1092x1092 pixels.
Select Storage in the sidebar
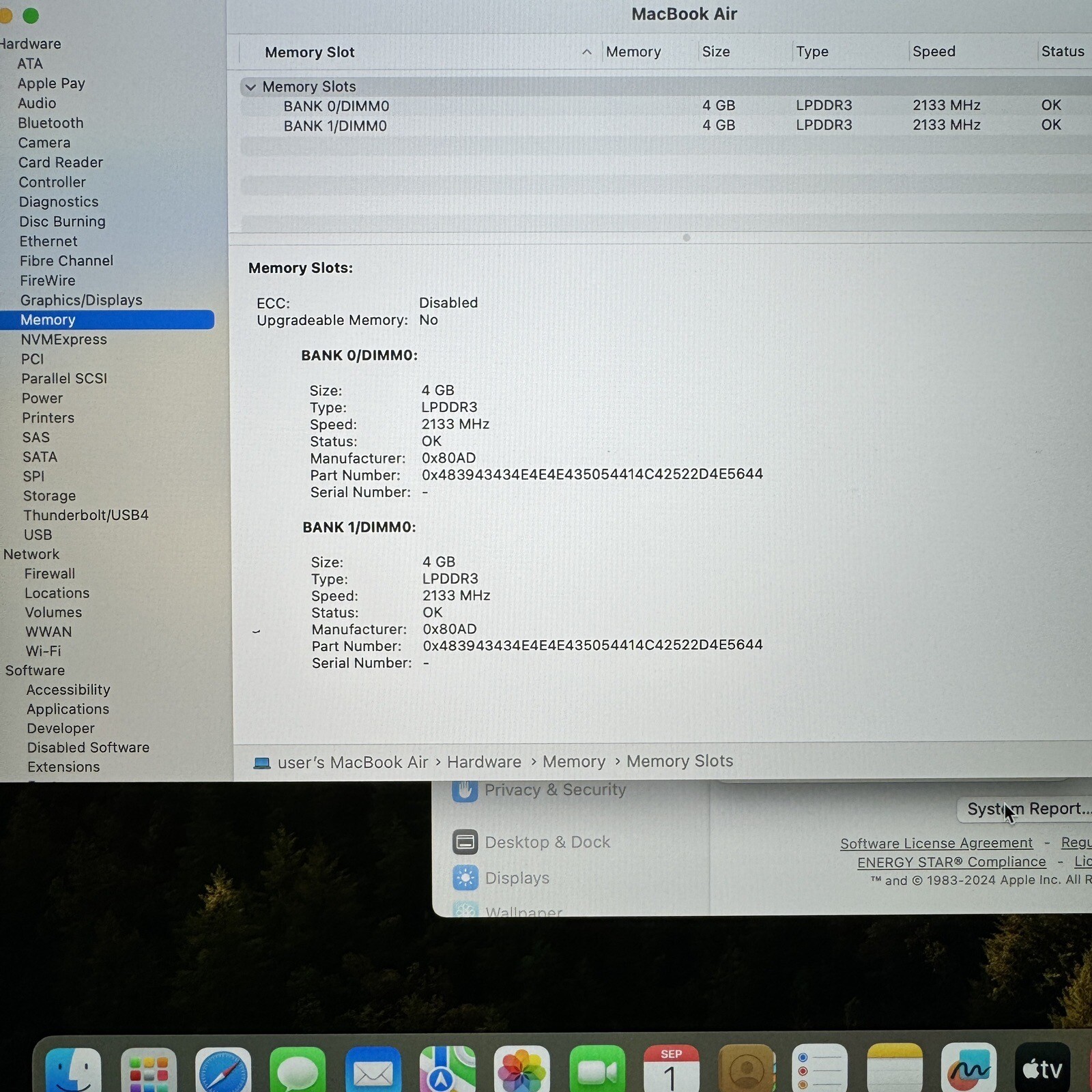click(x=49, y=496)
